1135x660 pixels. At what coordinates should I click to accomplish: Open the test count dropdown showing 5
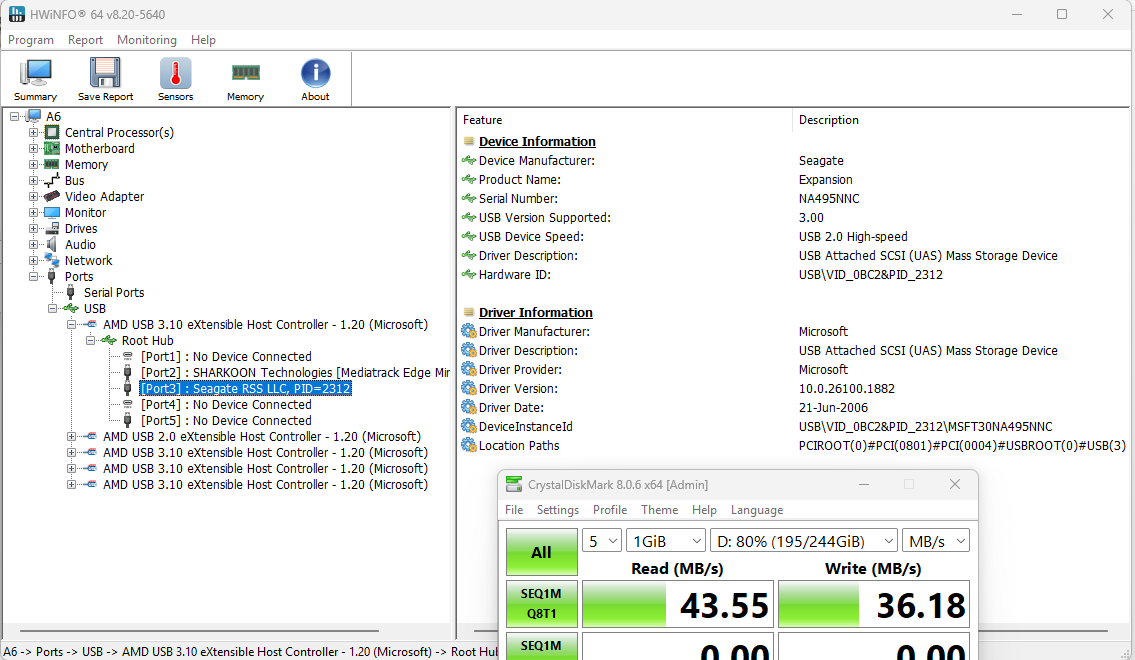[x=602, y=541]
